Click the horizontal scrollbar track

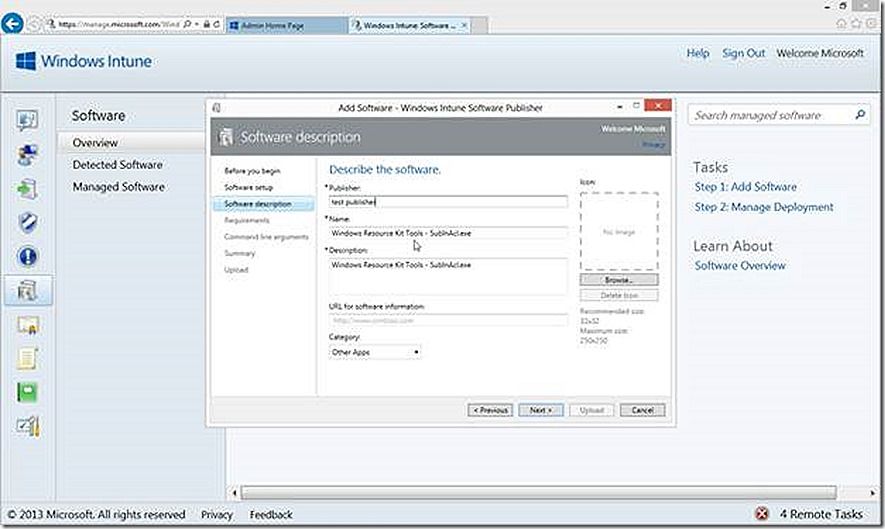(538, 493)
